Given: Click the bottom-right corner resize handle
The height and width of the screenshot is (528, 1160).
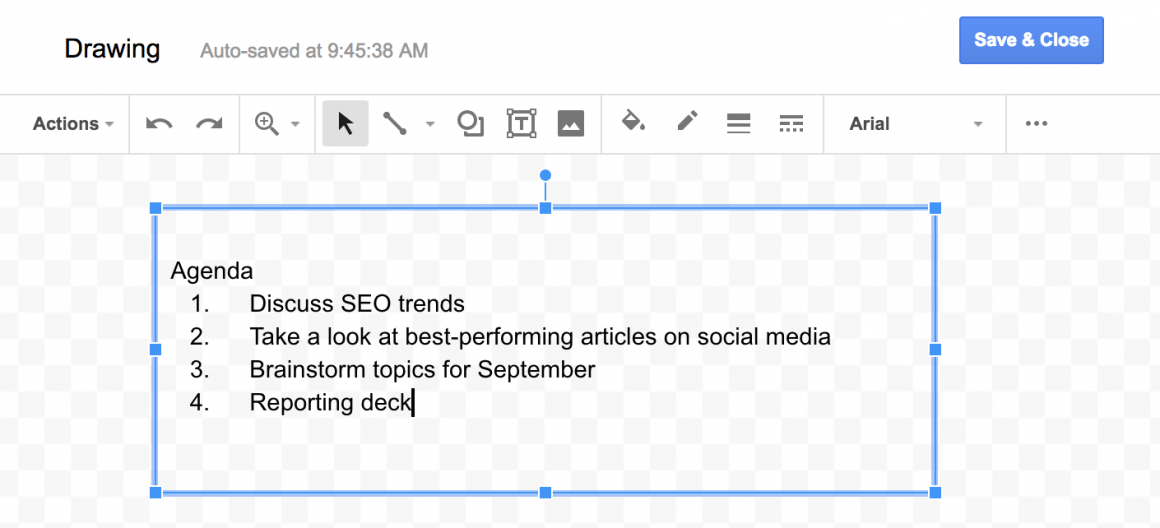Looking at the screenshot, I should [935, 493].
